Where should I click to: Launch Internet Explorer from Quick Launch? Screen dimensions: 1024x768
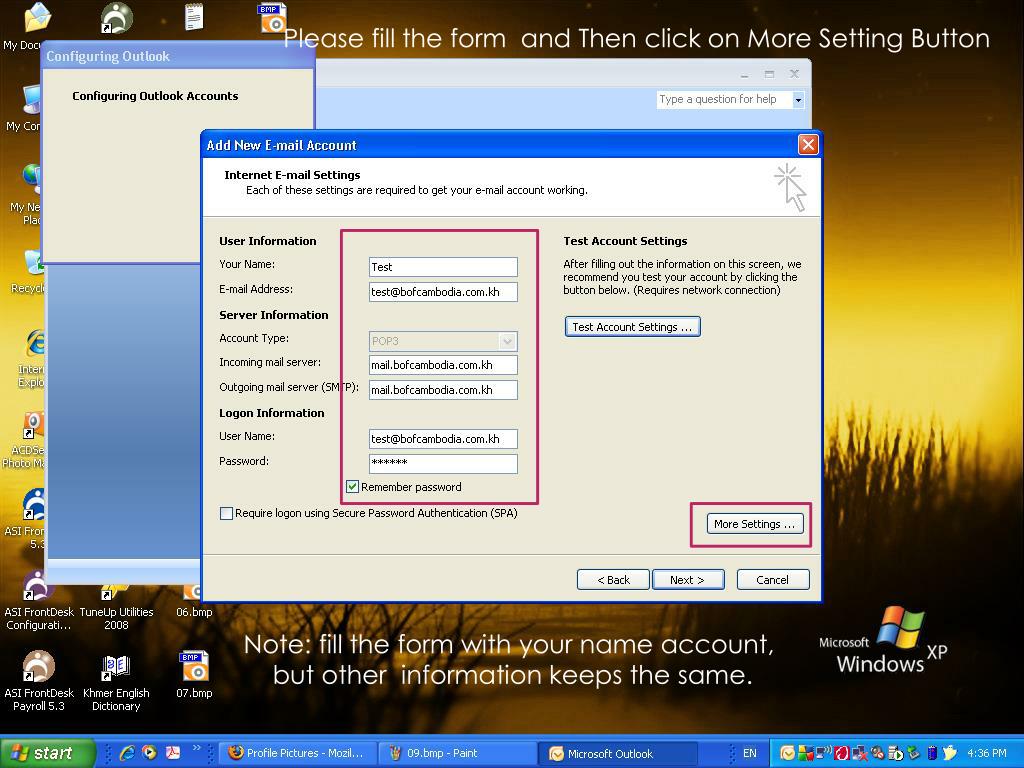tap(127, 753)
